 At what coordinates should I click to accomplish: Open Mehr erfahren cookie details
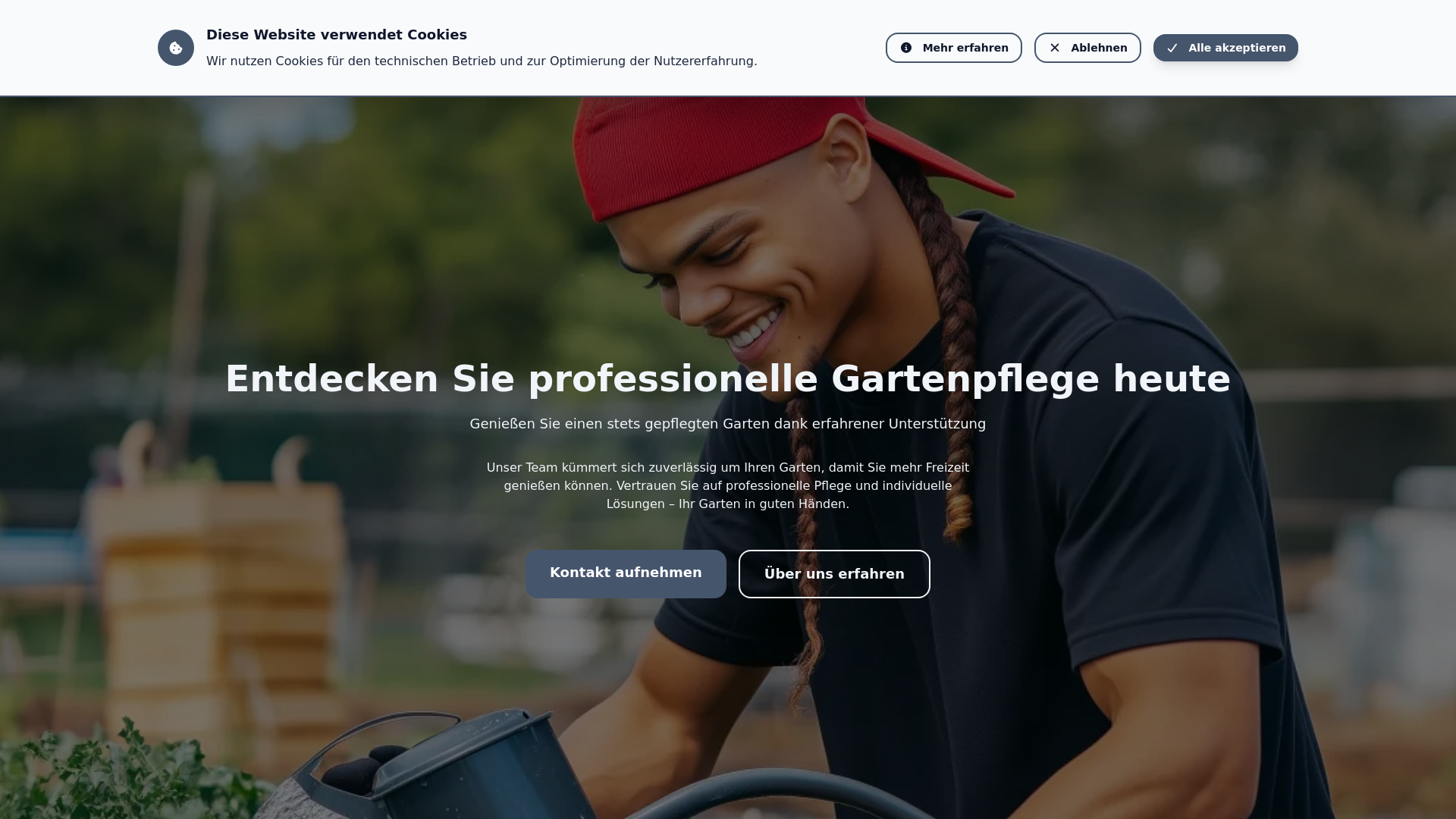coord(954,48)
